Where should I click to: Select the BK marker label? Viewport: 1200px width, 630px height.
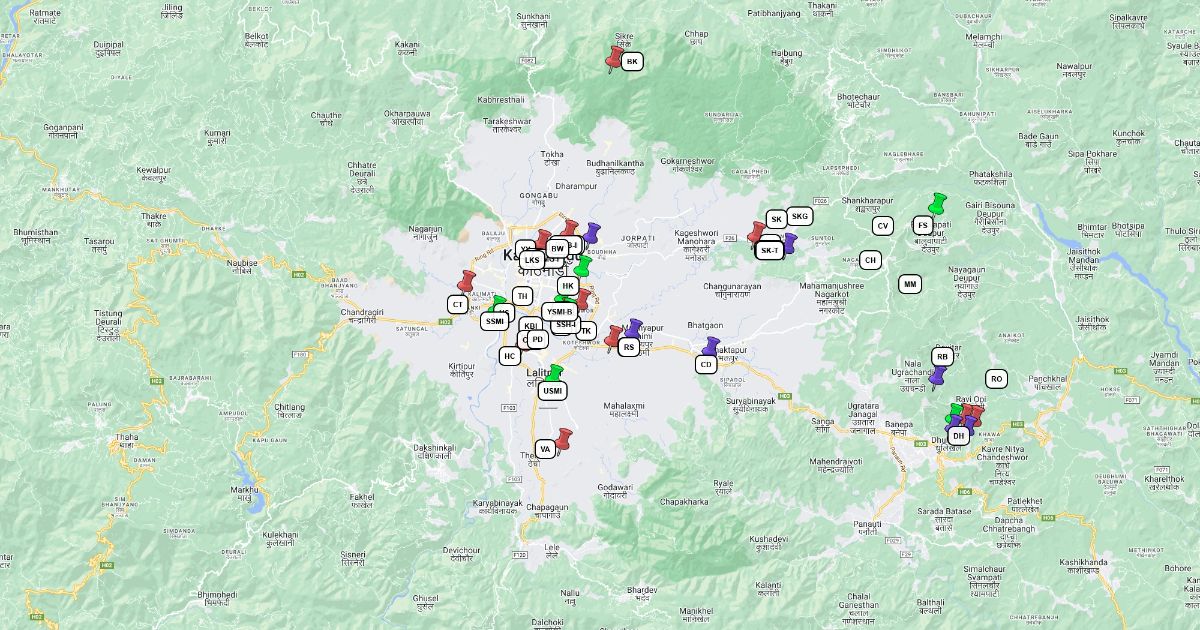631,62
